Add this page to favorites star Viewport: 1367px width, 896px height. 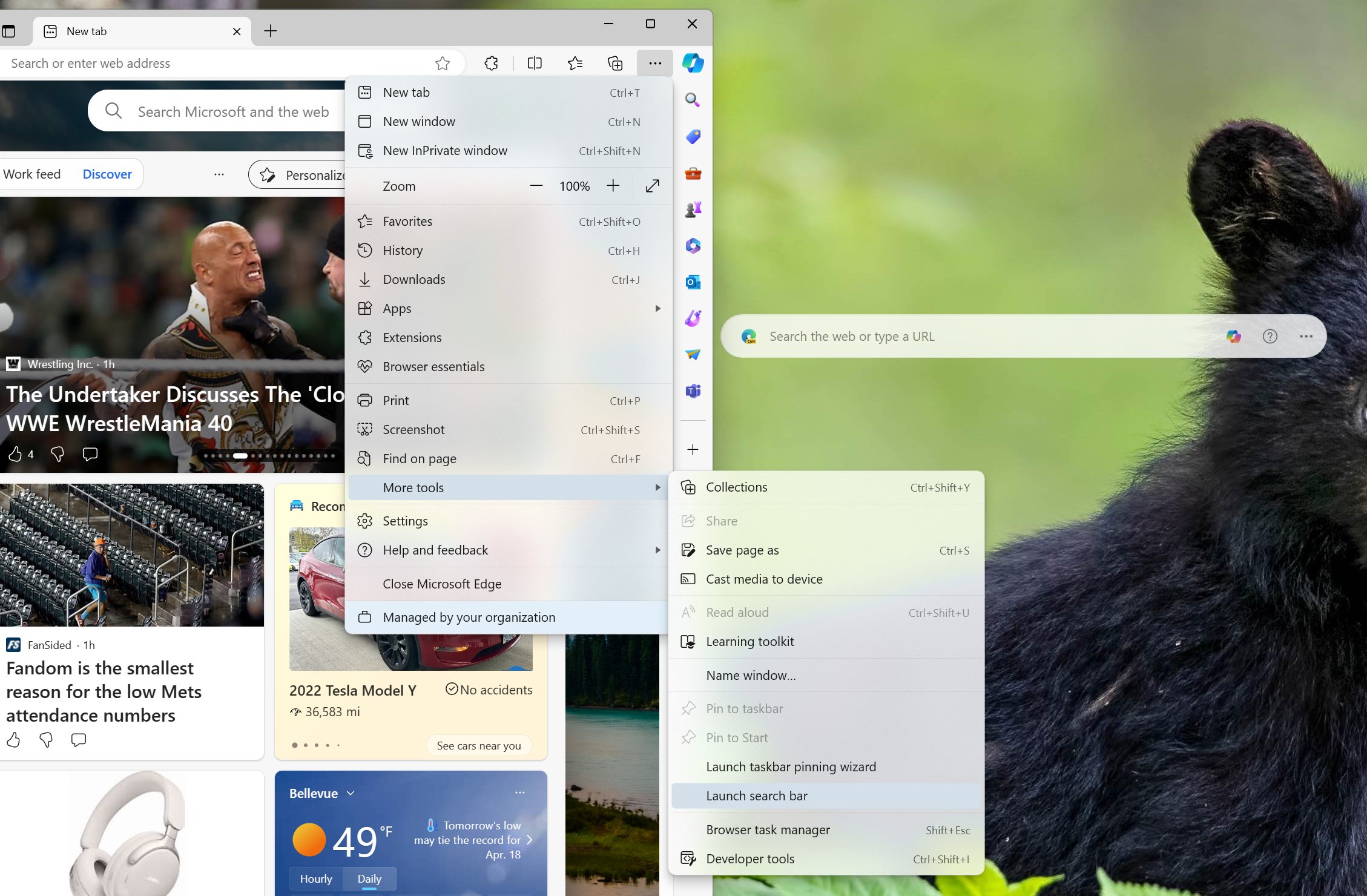click(443, 63)
